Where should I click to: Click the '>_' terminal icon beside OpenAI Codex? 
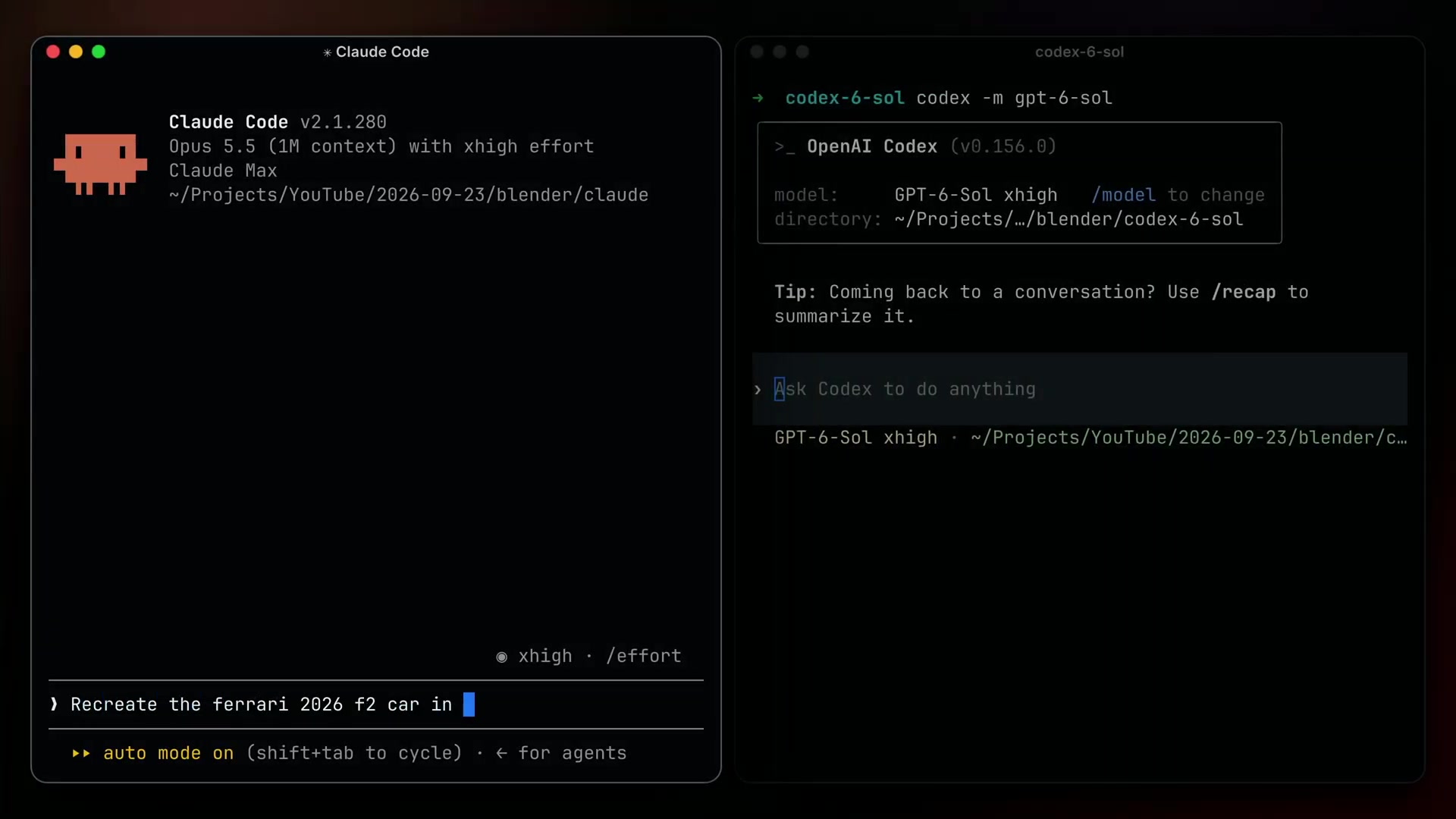click(x=785, y=146)
